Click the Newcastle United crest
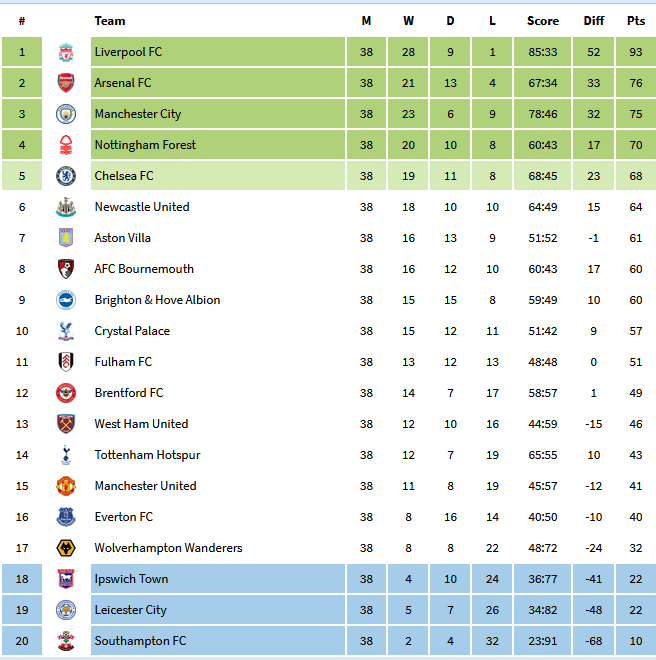656x660 pixels. 66,207
